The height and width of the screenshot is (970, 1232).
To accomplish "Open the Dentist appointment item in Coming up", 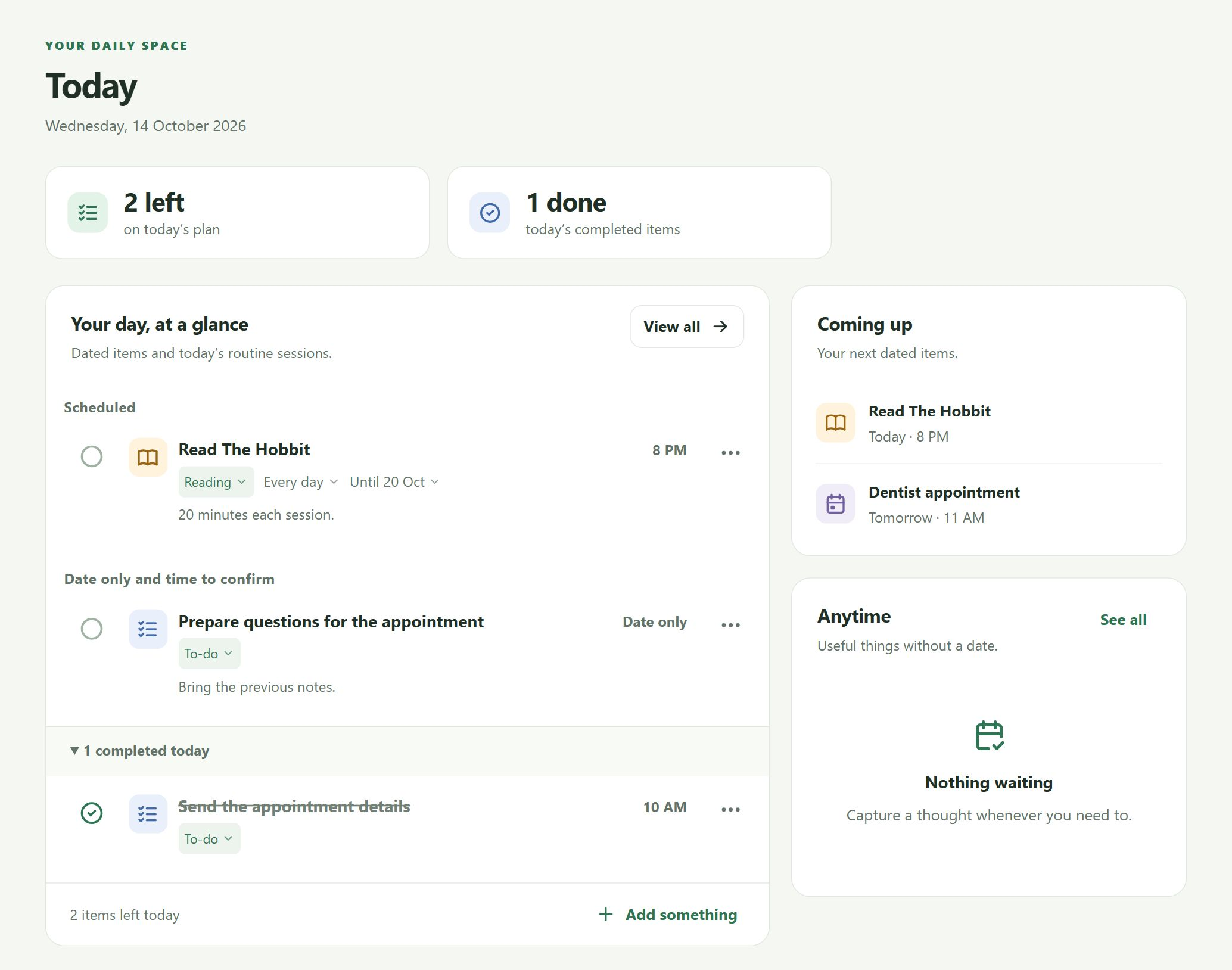I will 988,504.
